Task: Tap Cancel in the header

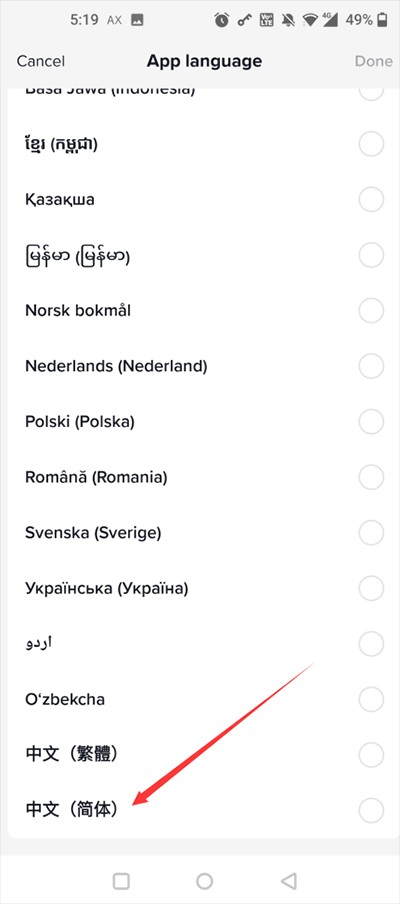Action: (x=40, y=61)
